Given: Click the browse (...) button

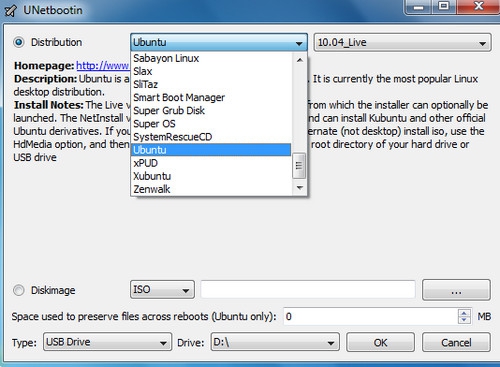Looking at the screenshot, I should (456, 290).
